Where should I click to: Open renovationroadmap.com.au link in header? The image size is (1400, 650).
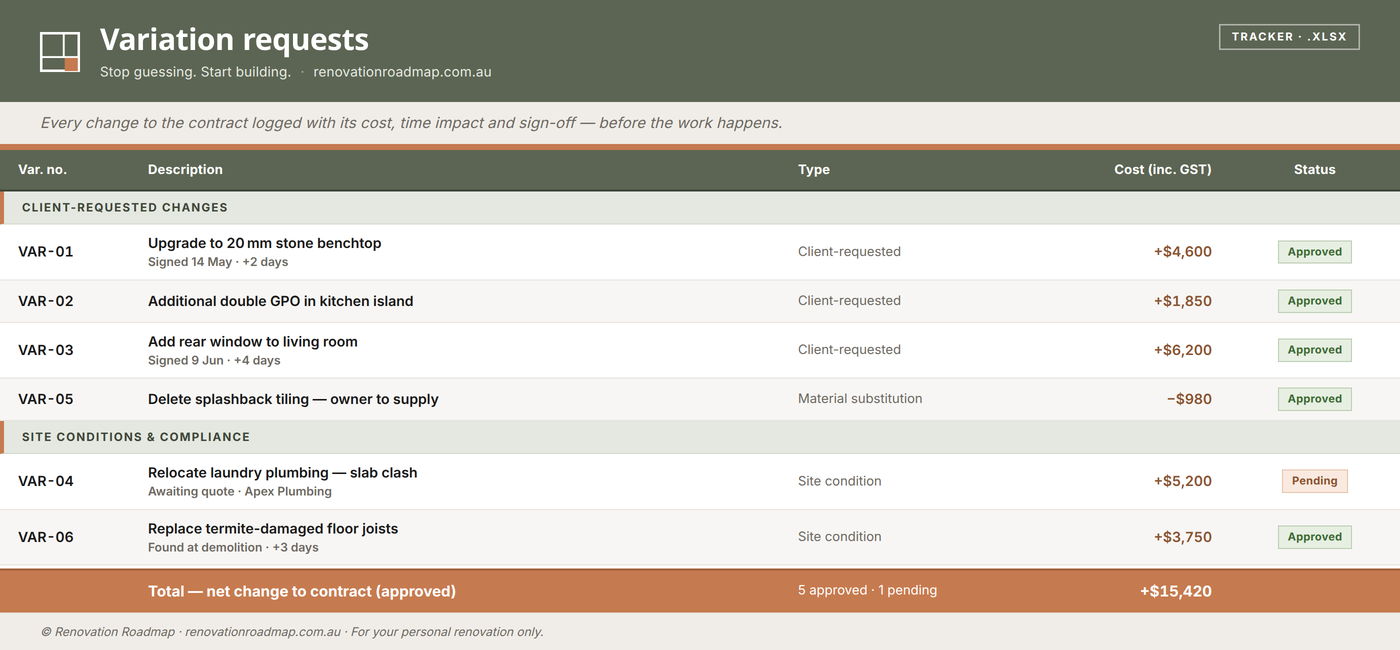(x=402, y=72)
